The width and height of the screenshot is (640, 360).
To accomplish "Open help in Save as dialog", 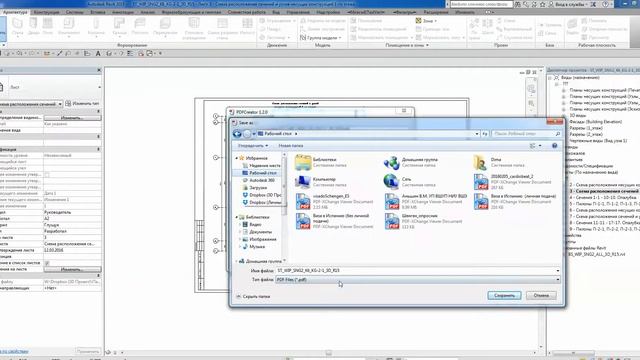I will coord(555,146).
